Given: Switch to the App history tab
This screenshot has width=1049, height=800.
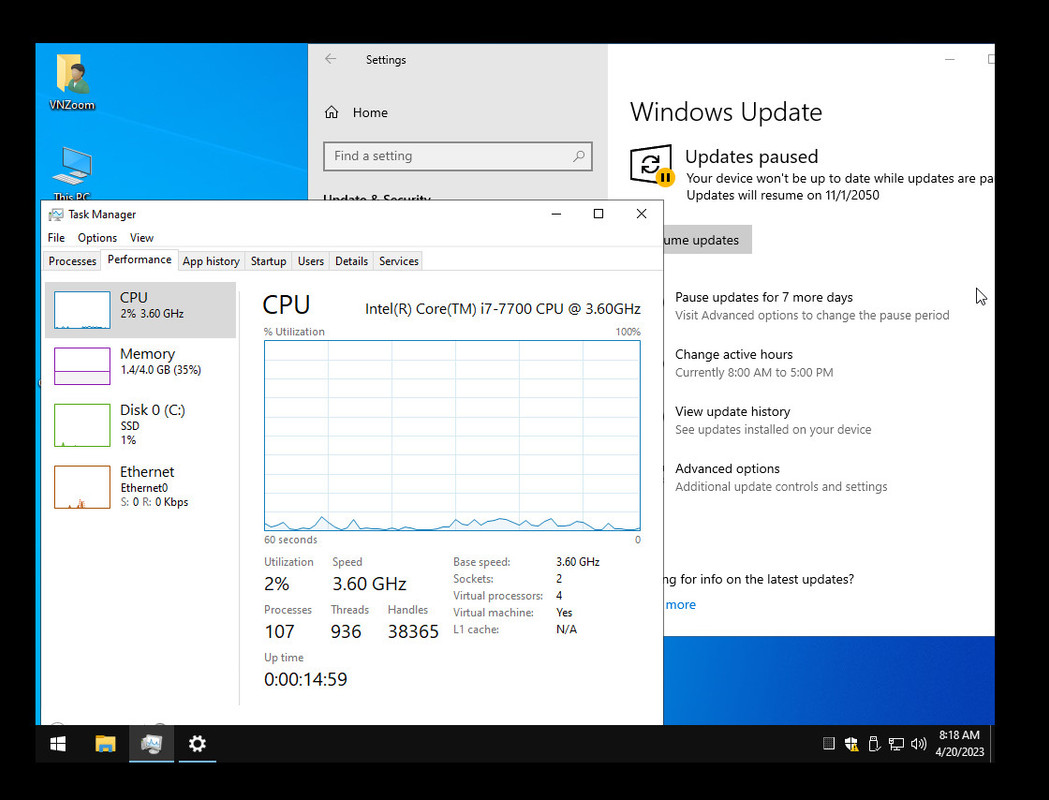Looking at the screenshot, I should [211, 261].
